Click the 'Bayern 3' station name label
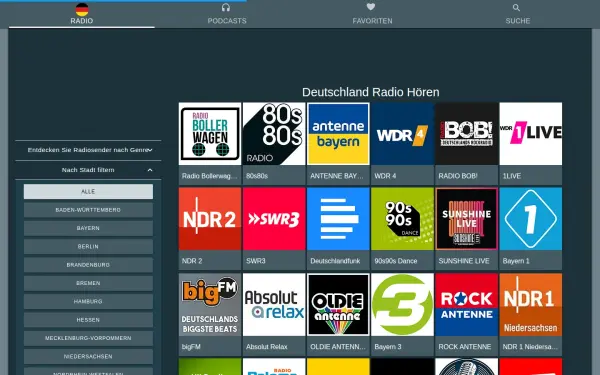600x375 pixels. [x=388, y=347]
